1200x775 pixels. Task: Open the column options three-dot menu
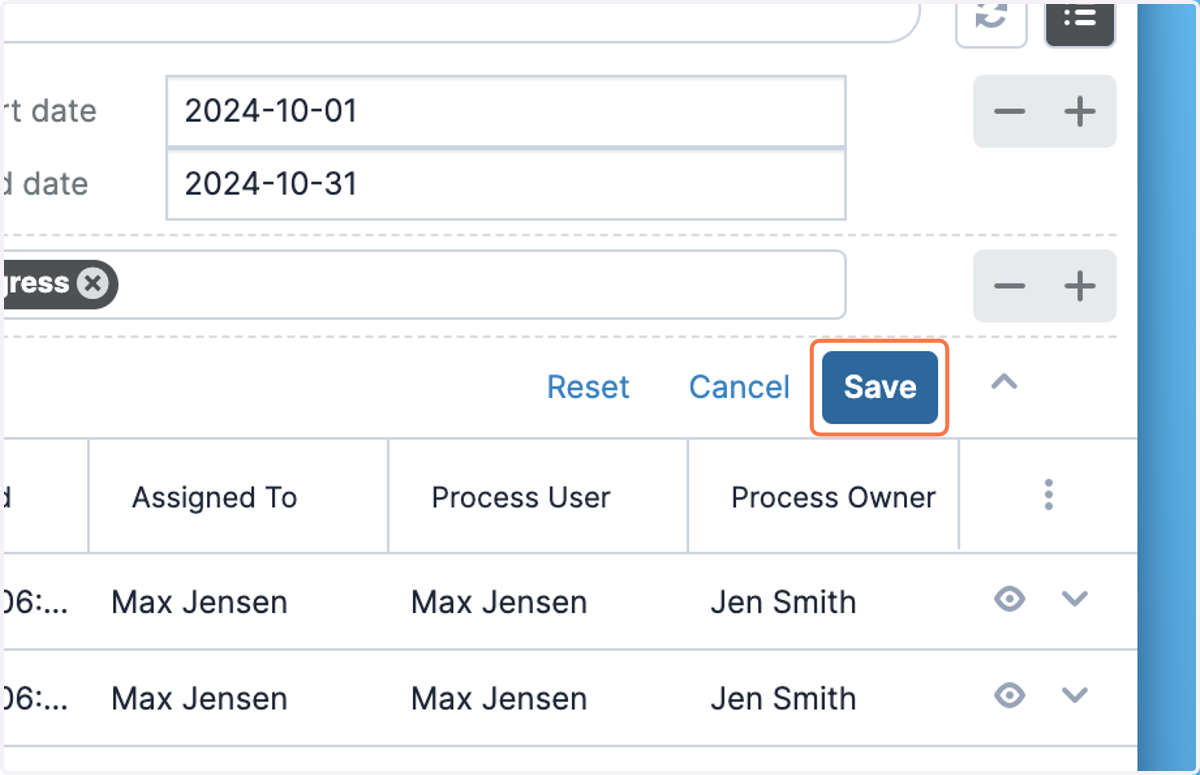(x=1048, y=494)
